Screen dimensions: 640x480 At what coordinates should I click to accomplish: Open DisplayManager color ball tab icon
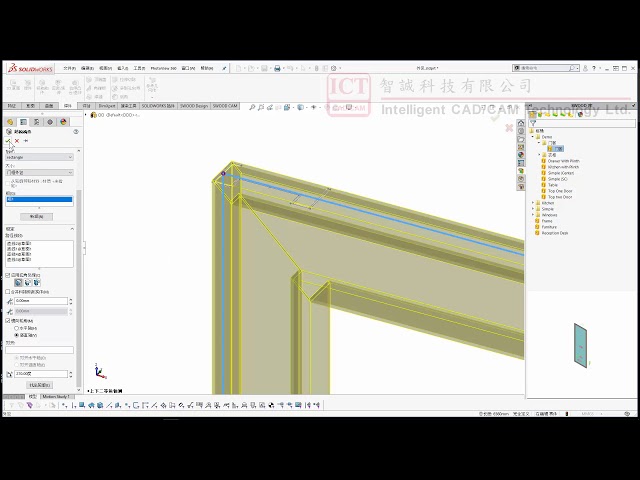pyautogui.click(x=63, y=122)
